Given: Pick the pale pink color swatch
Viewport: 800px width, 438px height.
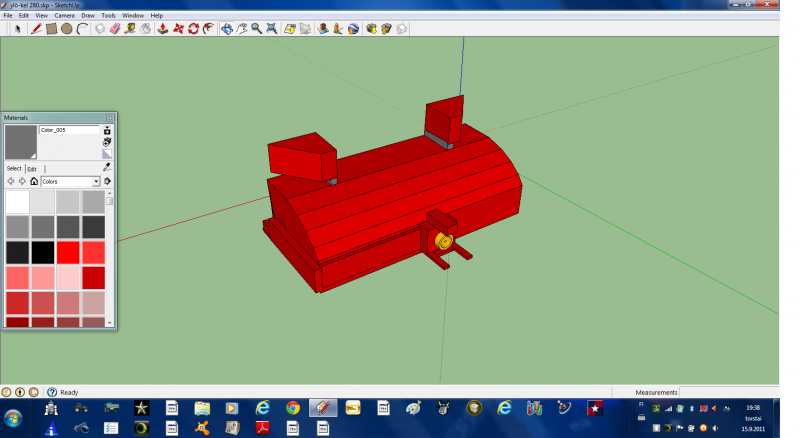Looking at the screenshot, I should click(x=68, y=278).
